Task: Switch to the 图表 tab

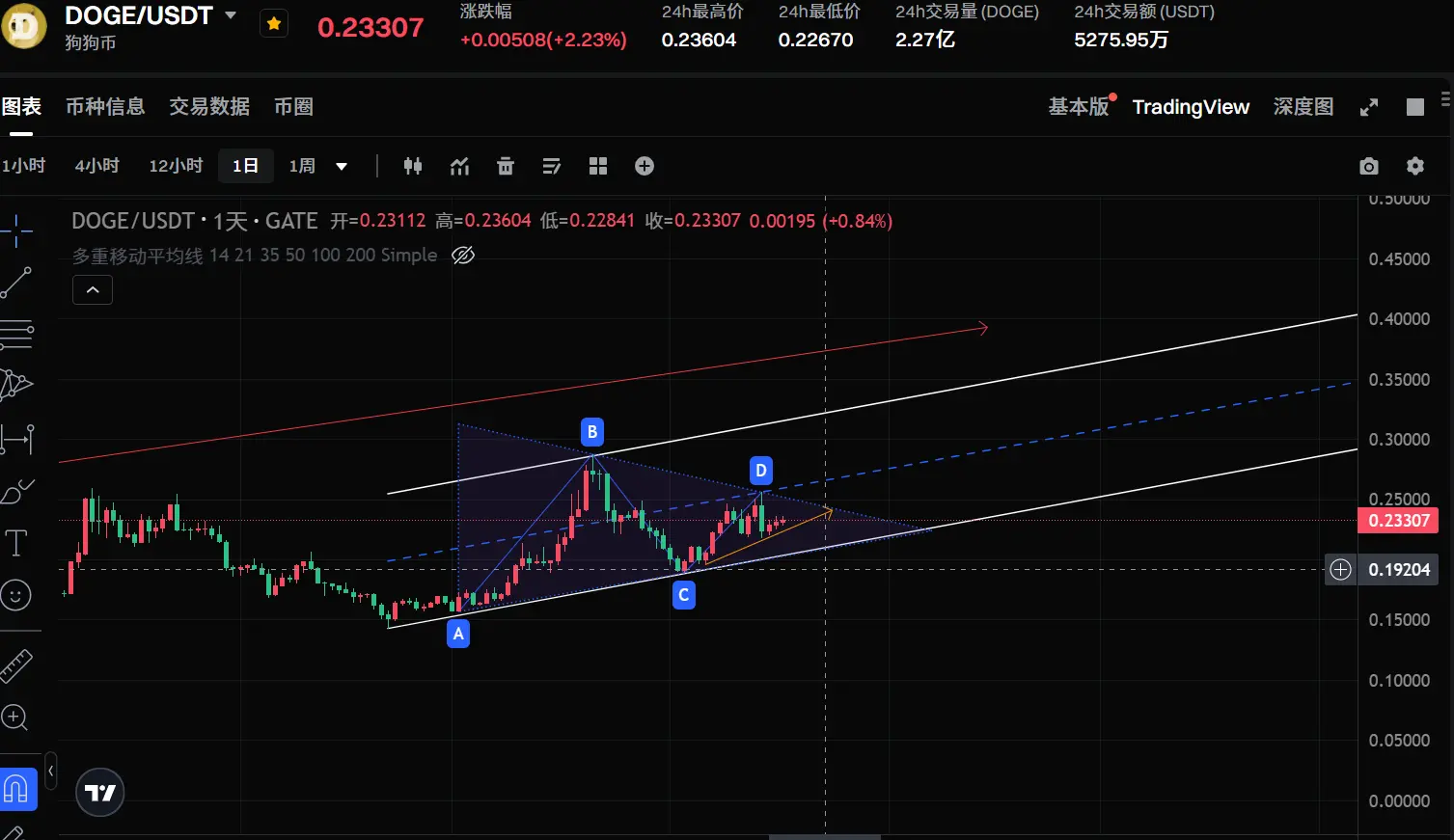Action: (x=21, y=106)
